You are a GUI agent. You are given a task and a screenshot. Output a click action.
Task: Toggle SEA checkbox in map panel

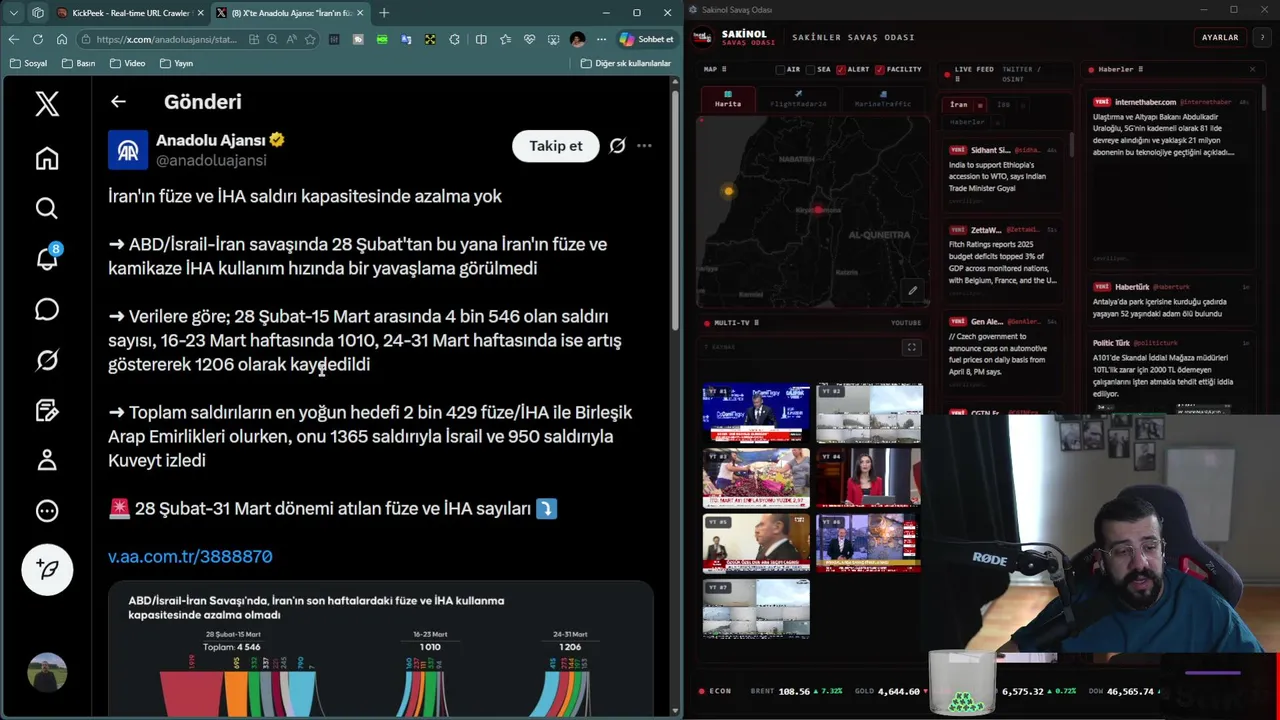coord(810,70)
